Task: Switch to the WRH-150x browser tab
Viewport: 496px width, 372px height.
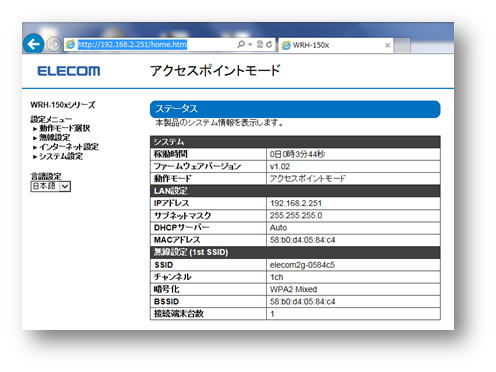Action: [335, 45]
